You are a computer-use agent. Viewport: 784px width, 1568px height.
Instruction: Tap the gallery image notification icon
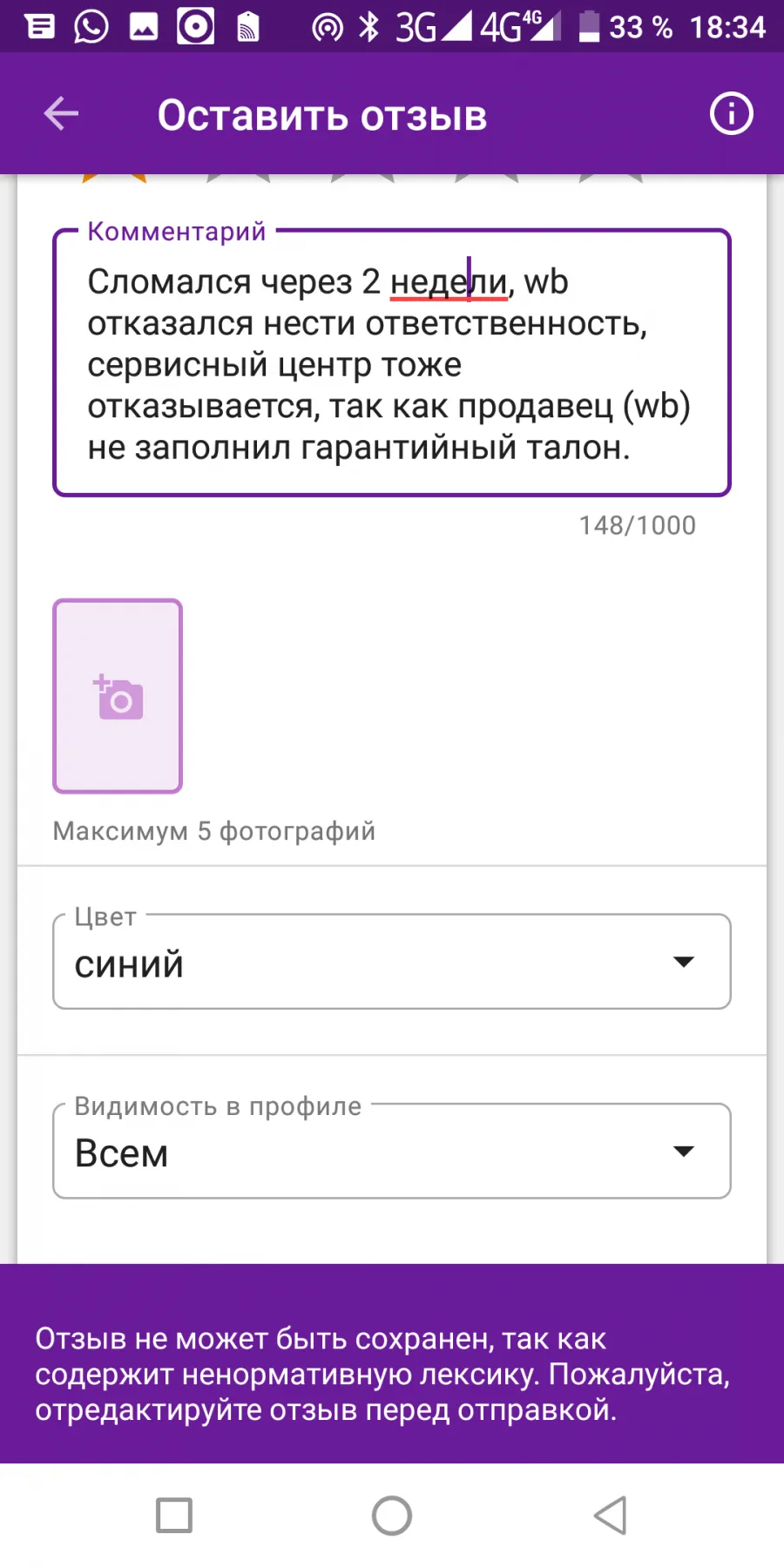click(144, 27)
